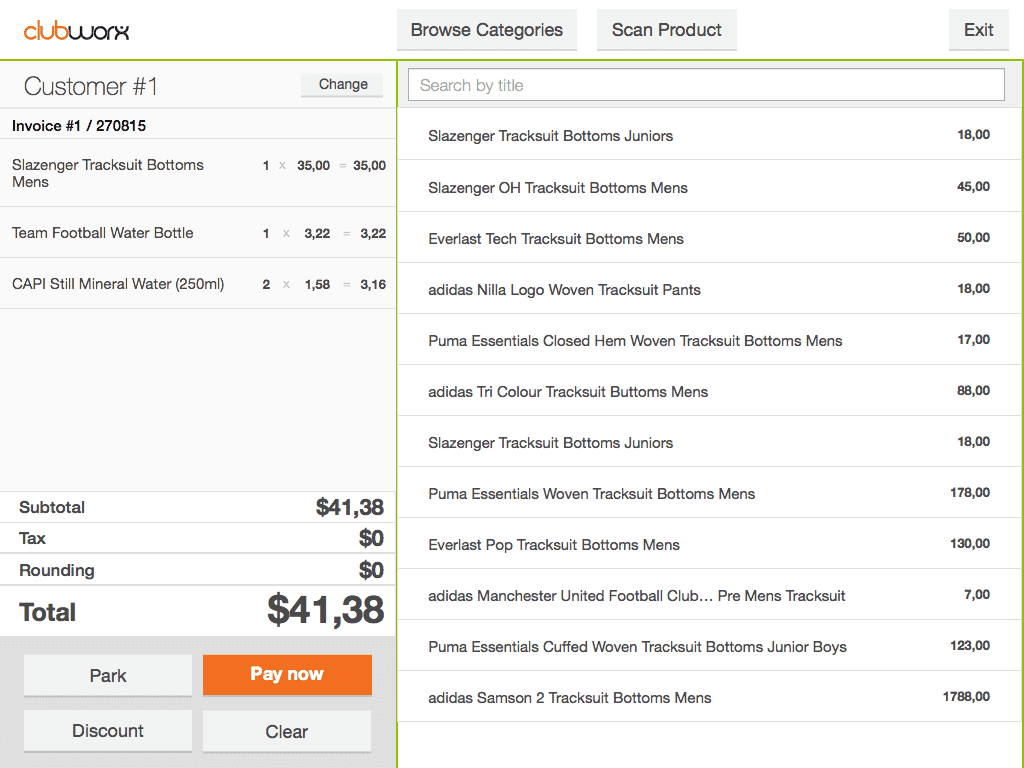Select Slazenger Tracksuit Bottoms Mens invoice line
The image size is (1024, 768).
click(x=198, y=173)
